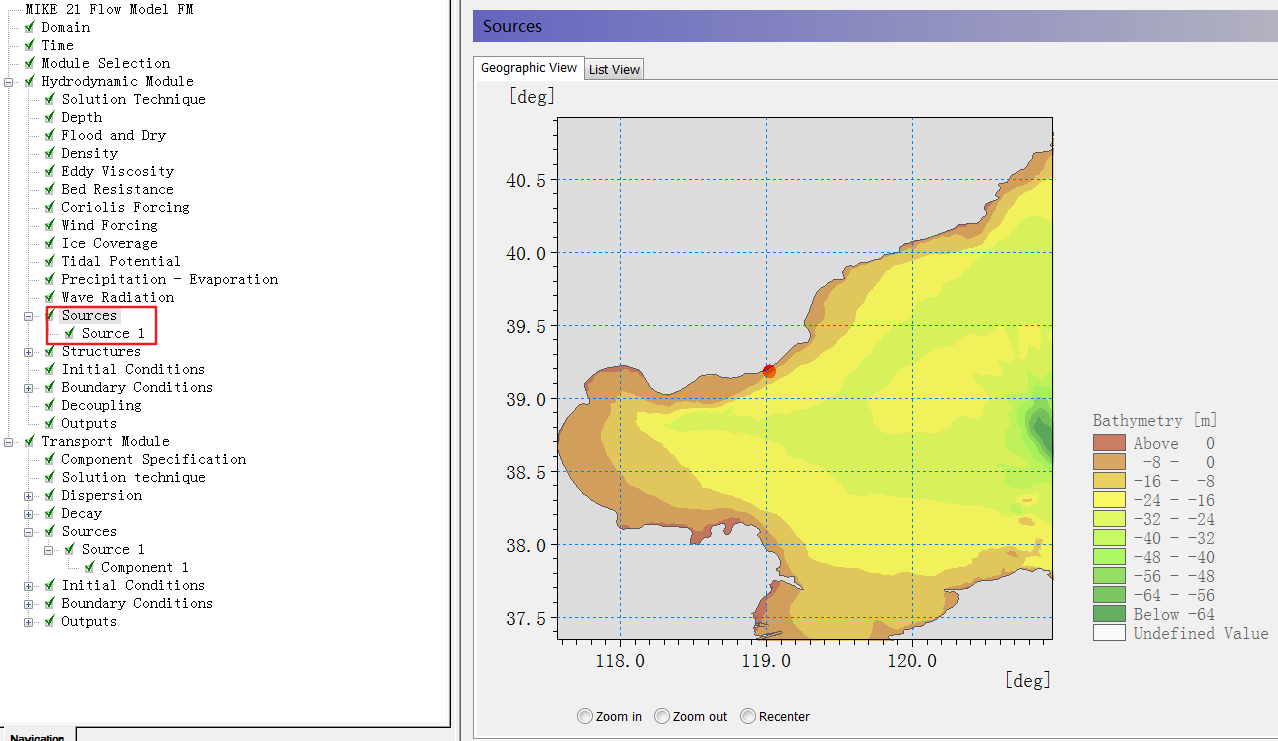Select Component 1 in the tree
Screen dimensions: 1278x741
tap(144, 567)
